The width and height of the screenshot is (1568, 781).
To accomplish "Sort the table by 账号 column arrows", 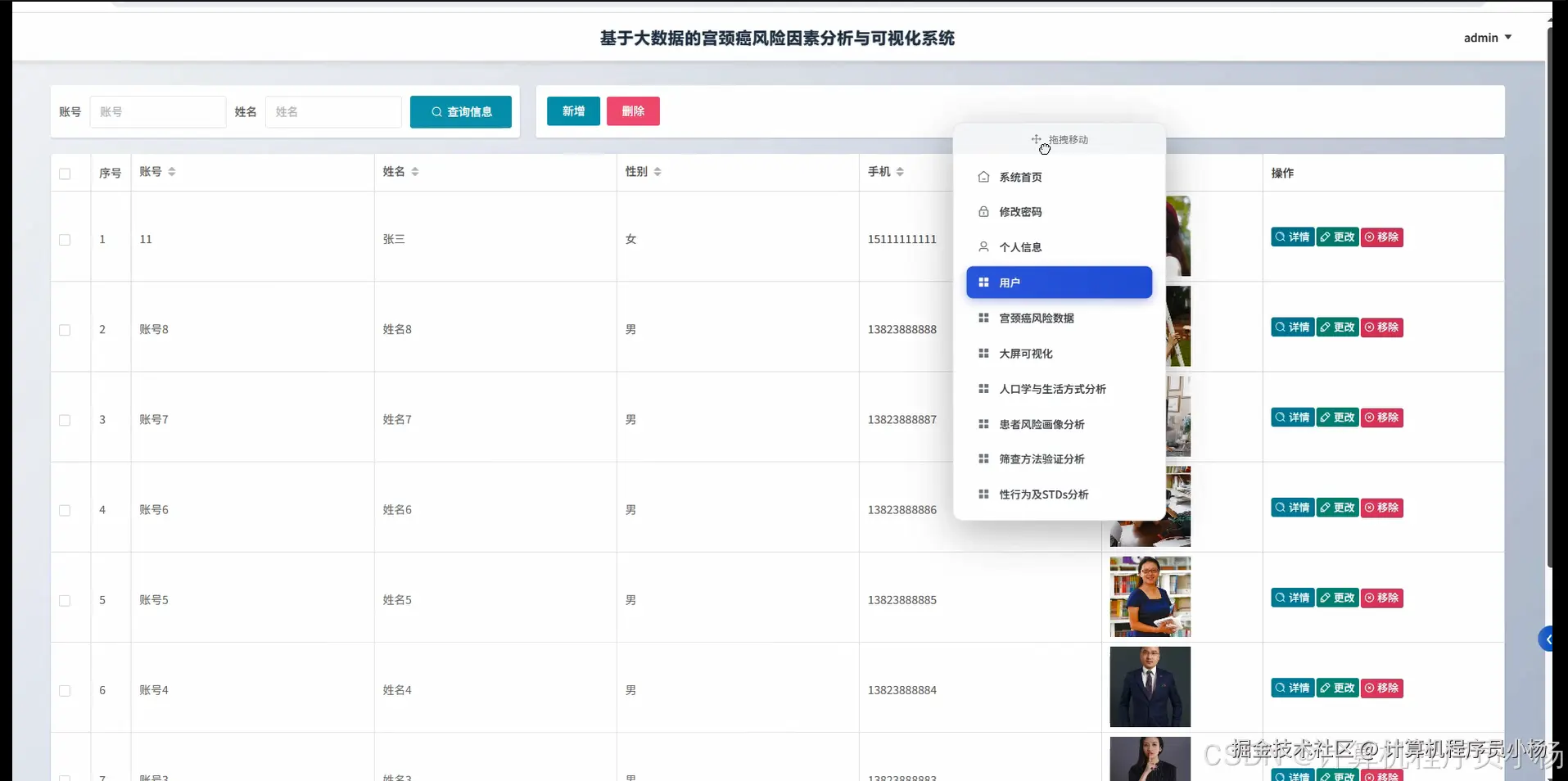I will coord(172,172).
